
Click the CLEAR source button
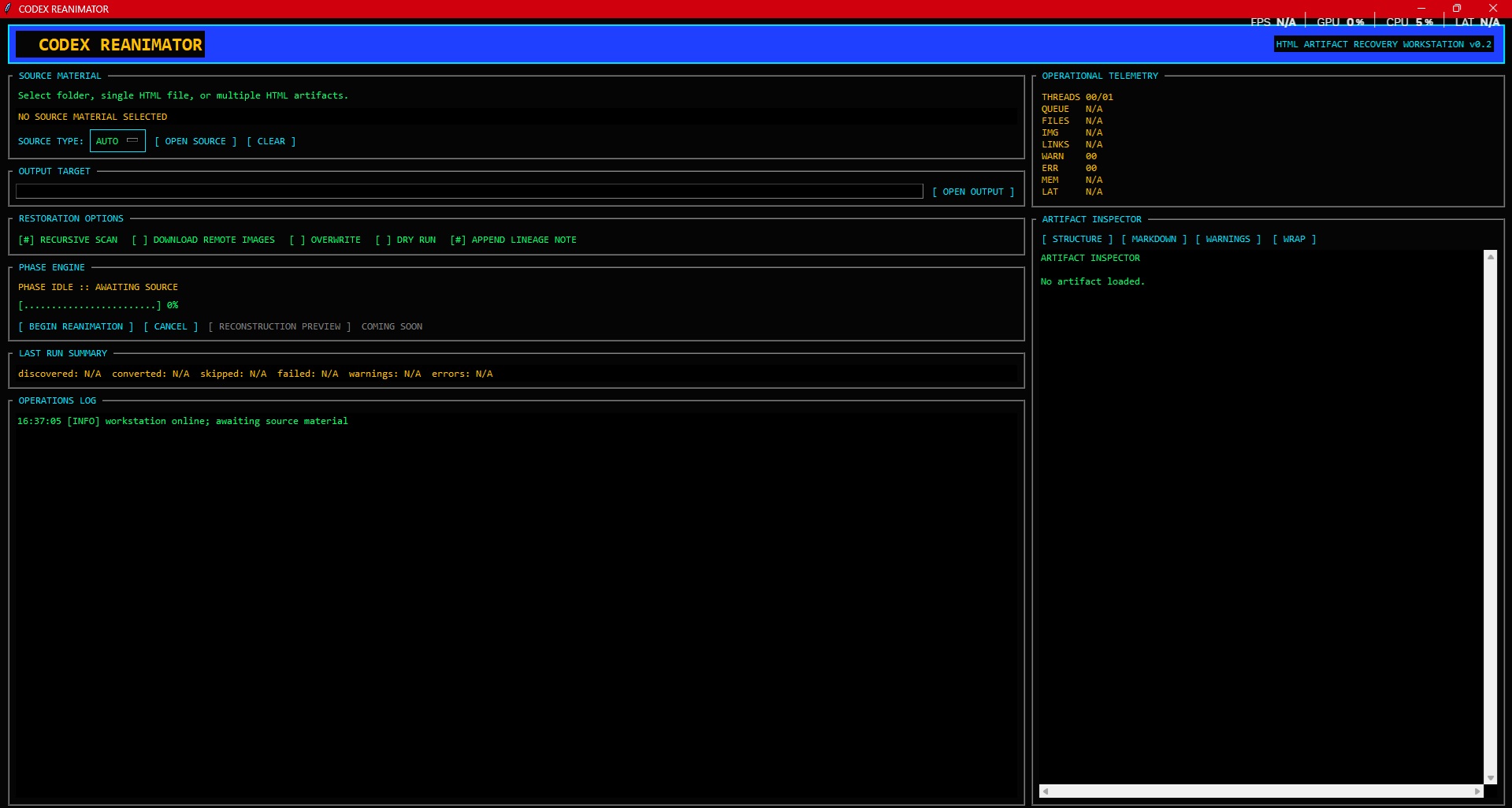pyautogui.click(x=271, y=141)
